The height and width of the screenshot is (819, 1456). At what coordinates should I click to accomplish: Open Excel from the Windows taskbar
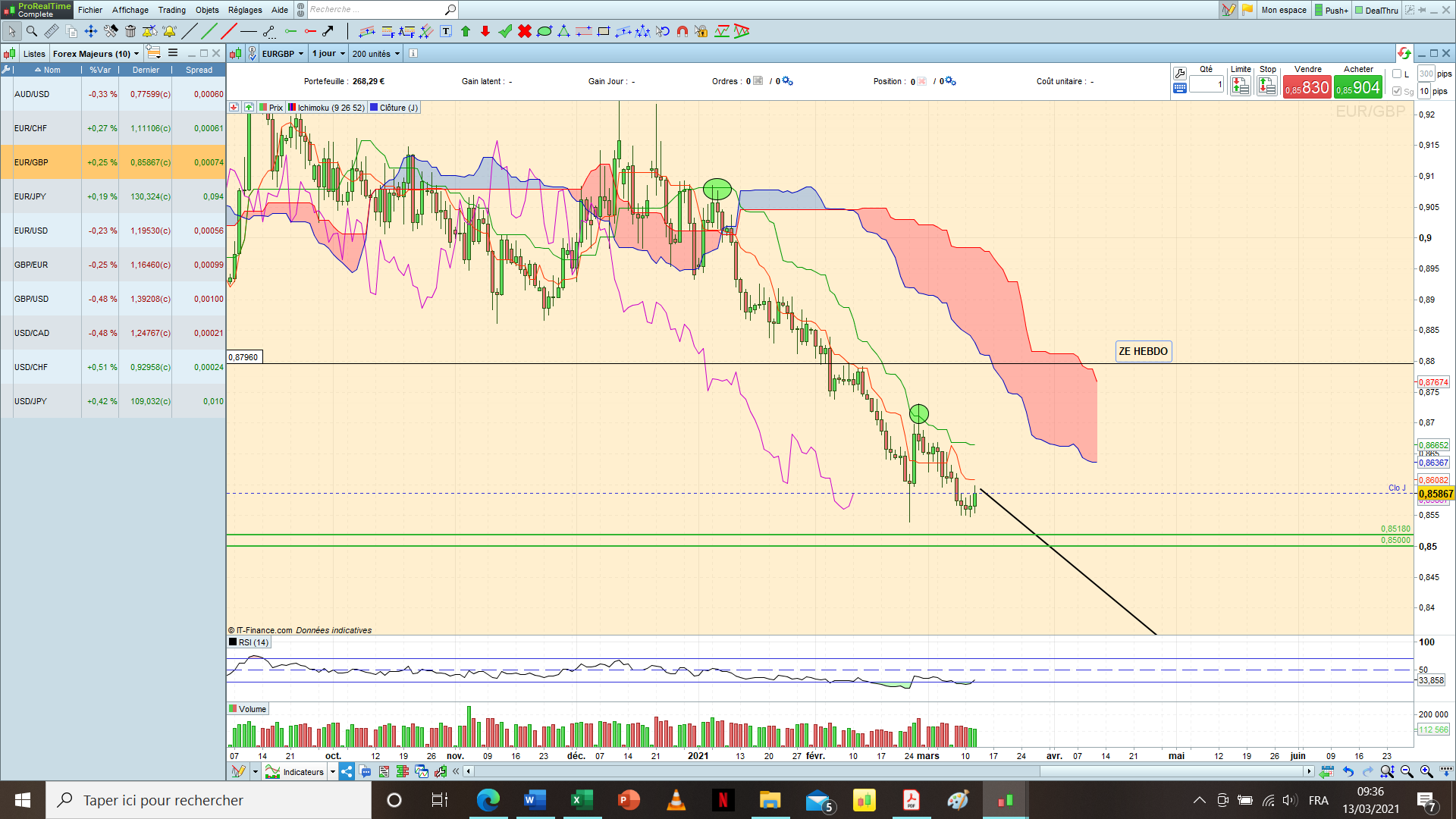pyautogui.click(x=582, y=800)
